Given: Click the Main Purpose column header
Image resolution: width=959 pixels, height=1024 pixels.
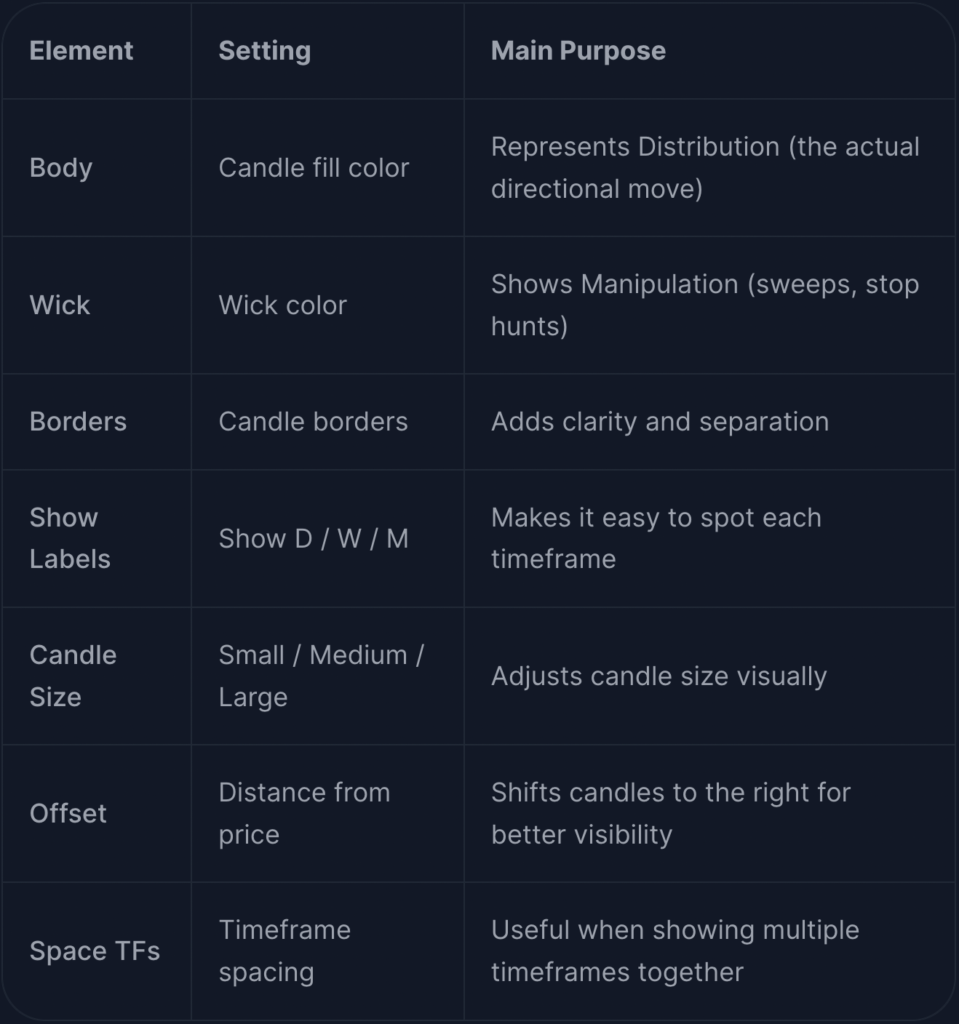Looking at the screenshot, I should coord(578,51).
